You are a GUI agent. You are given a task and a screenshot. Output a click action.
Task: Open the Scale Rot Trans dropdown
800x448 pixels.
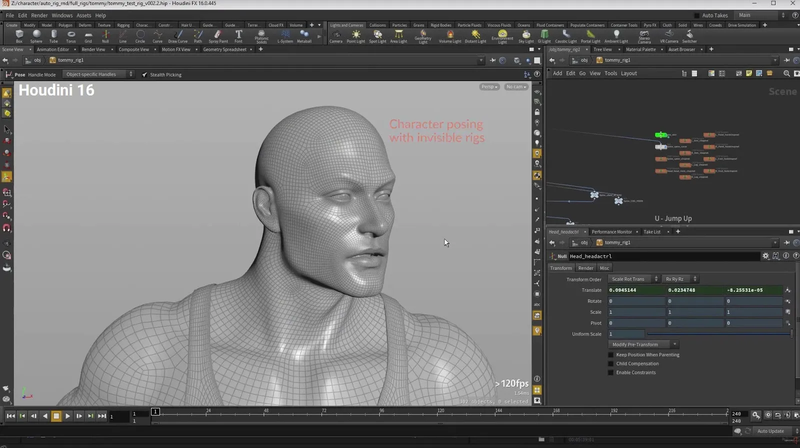[631, 279]
